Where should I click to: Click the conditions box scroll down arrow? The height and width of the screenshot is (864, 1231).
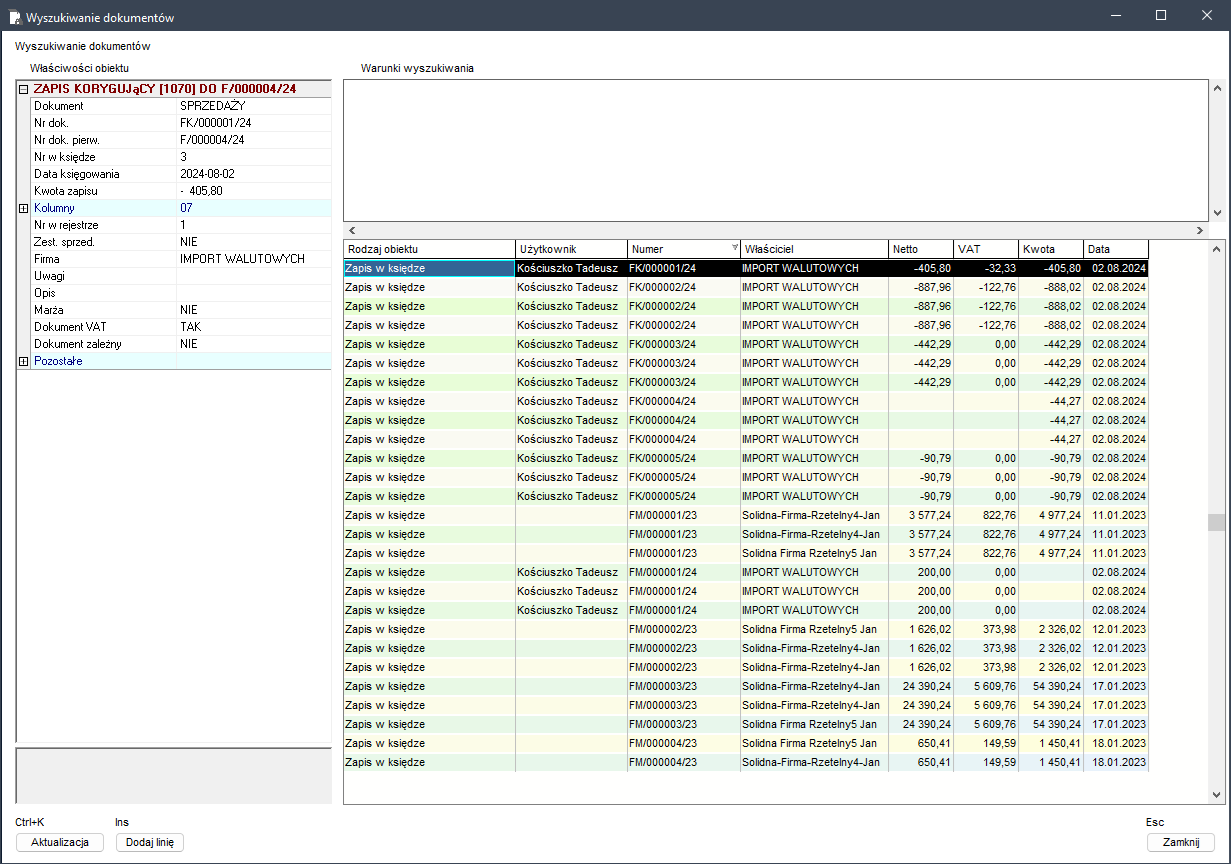[x=1216, y=213]
